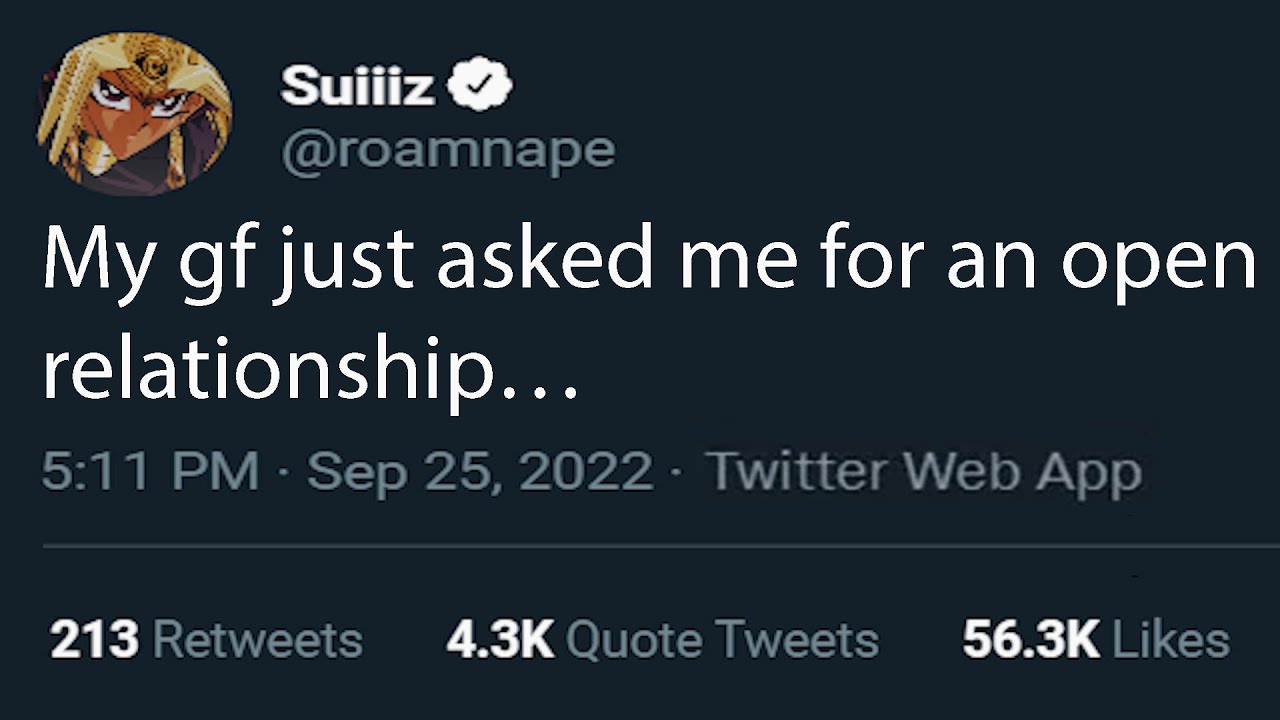Viewport: 1280px width, 720px height.
Task: Click the 56.3K like count number
Action: click(1031, 640)
